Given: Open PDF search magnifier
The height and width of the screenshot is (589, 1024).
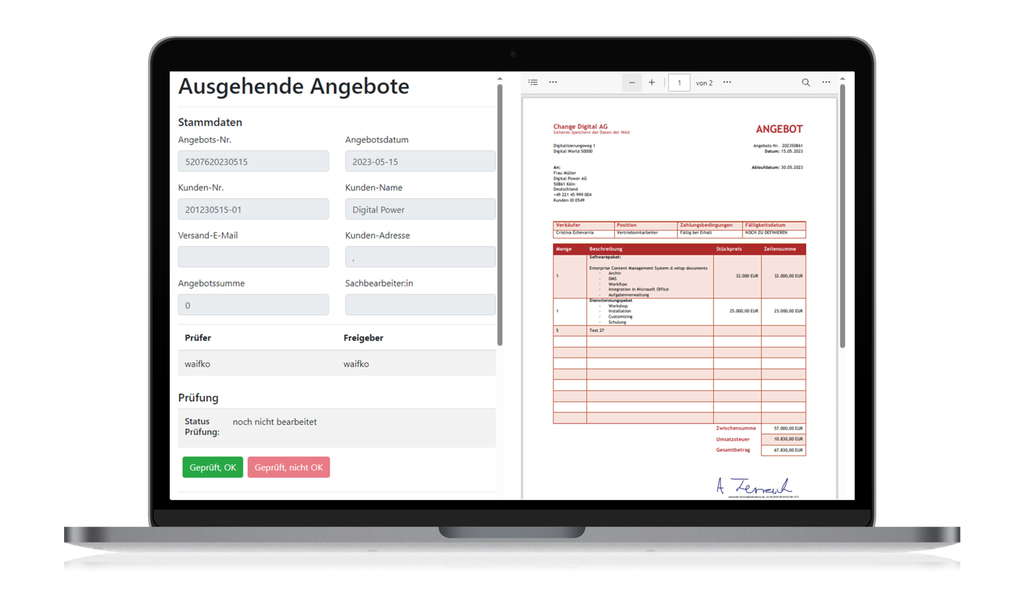Looking at the screenshot, I should pyautogui.click(x=806, y=82).
